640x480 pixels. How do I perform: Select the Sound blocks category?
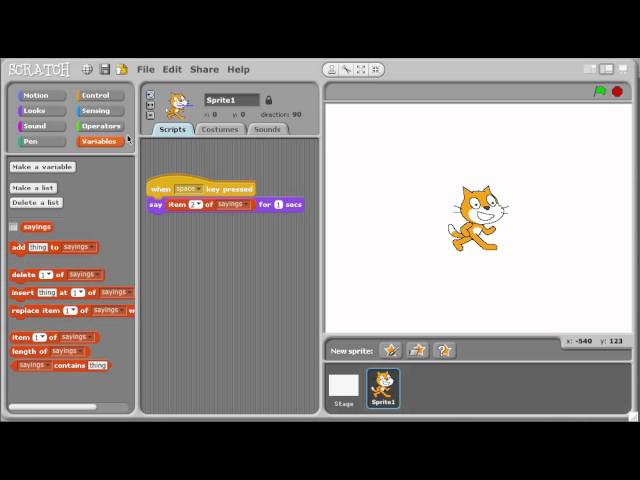point(42,126)
